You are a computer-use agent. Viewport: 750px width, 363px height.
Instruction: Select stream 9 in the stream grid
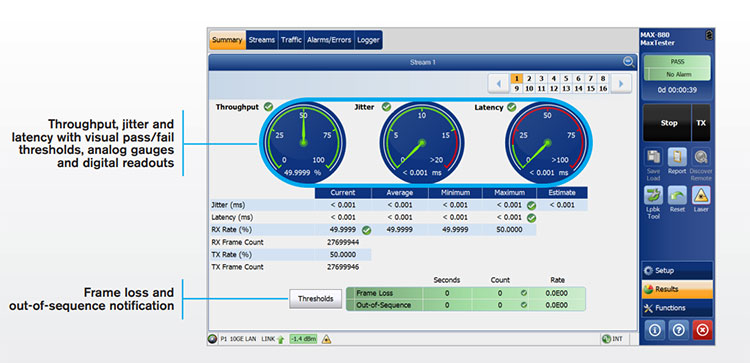pos(517,88)
